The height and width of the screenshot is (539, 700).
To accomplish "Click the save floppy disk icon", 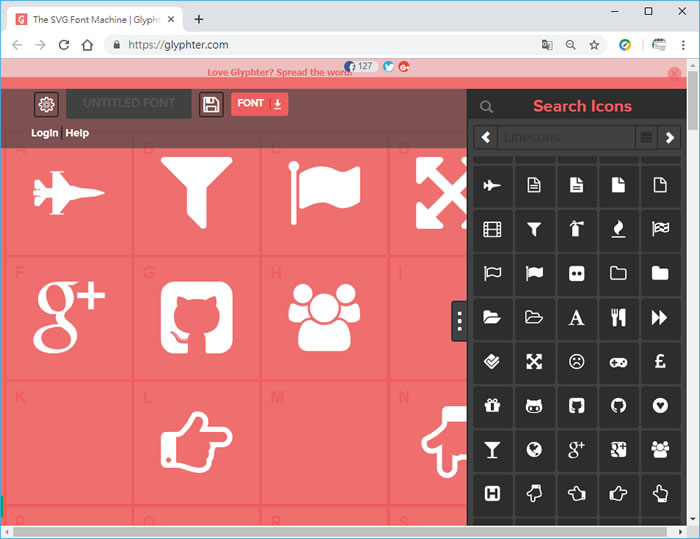I will (211, 104).
